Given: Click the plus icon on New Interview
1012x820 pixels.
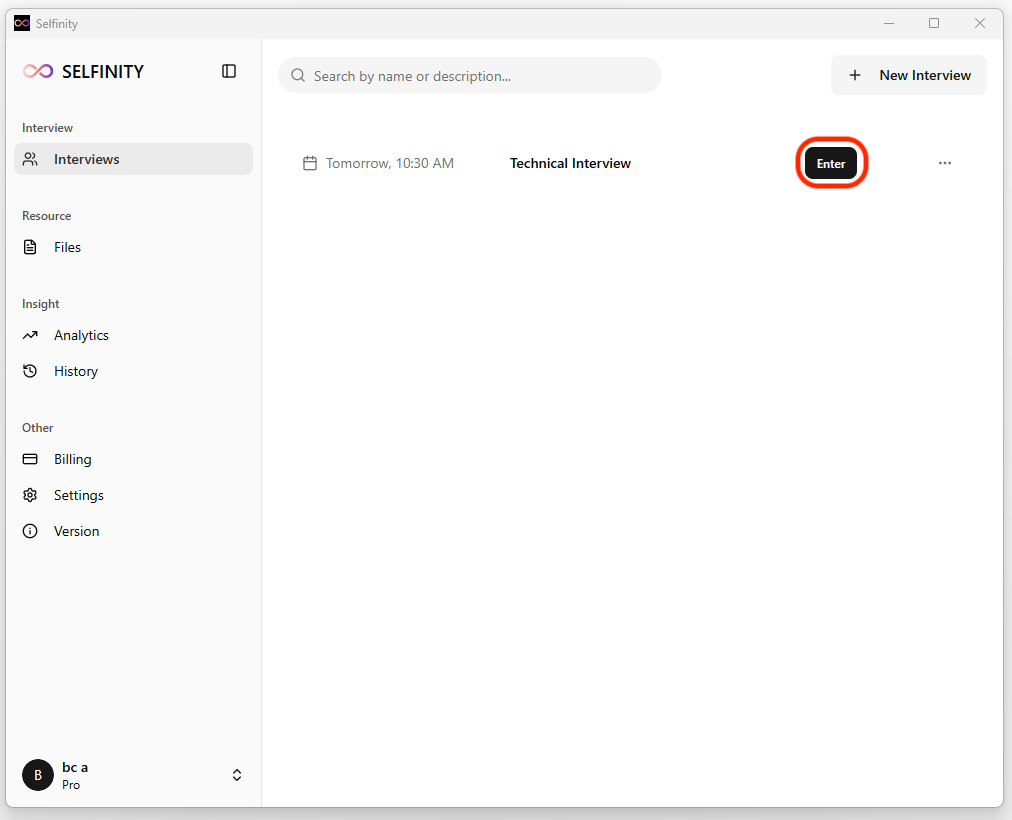Looking at the screenshot, I should [x=855, y=75].
